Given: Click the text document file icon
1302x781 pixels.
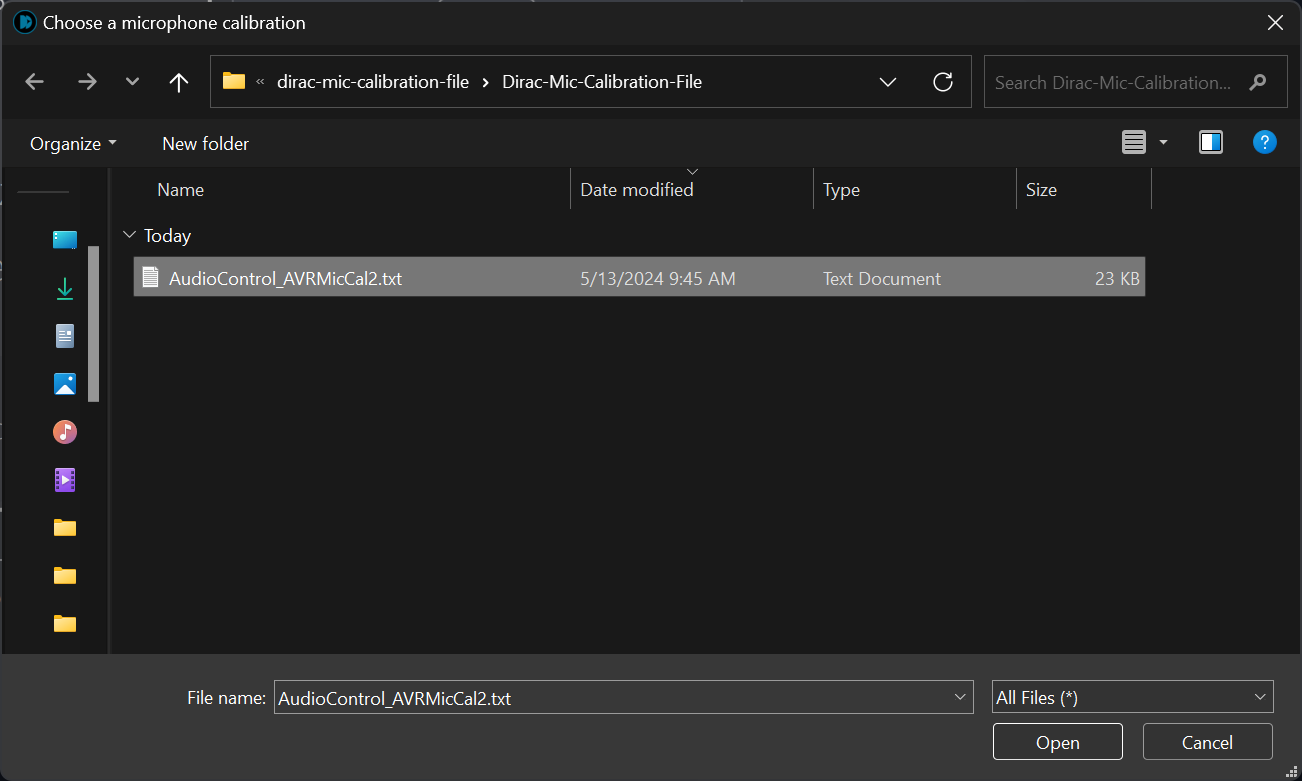Looking at the screenshot, I should [151, 277].
